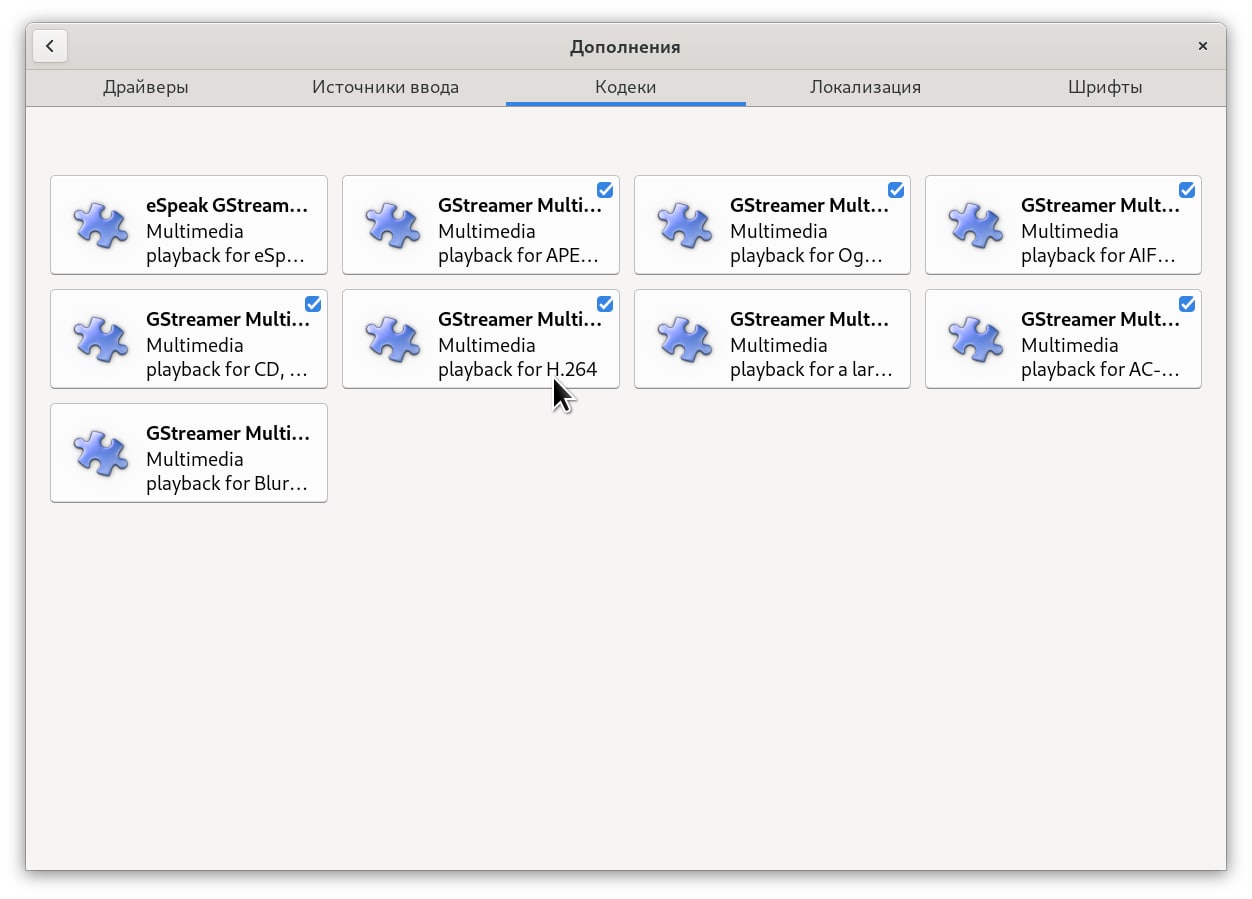The height and width of the screenshot is (899, 1252).
Task: Uncheck the APE playback codec checkbox
Action: pos(605,190)
